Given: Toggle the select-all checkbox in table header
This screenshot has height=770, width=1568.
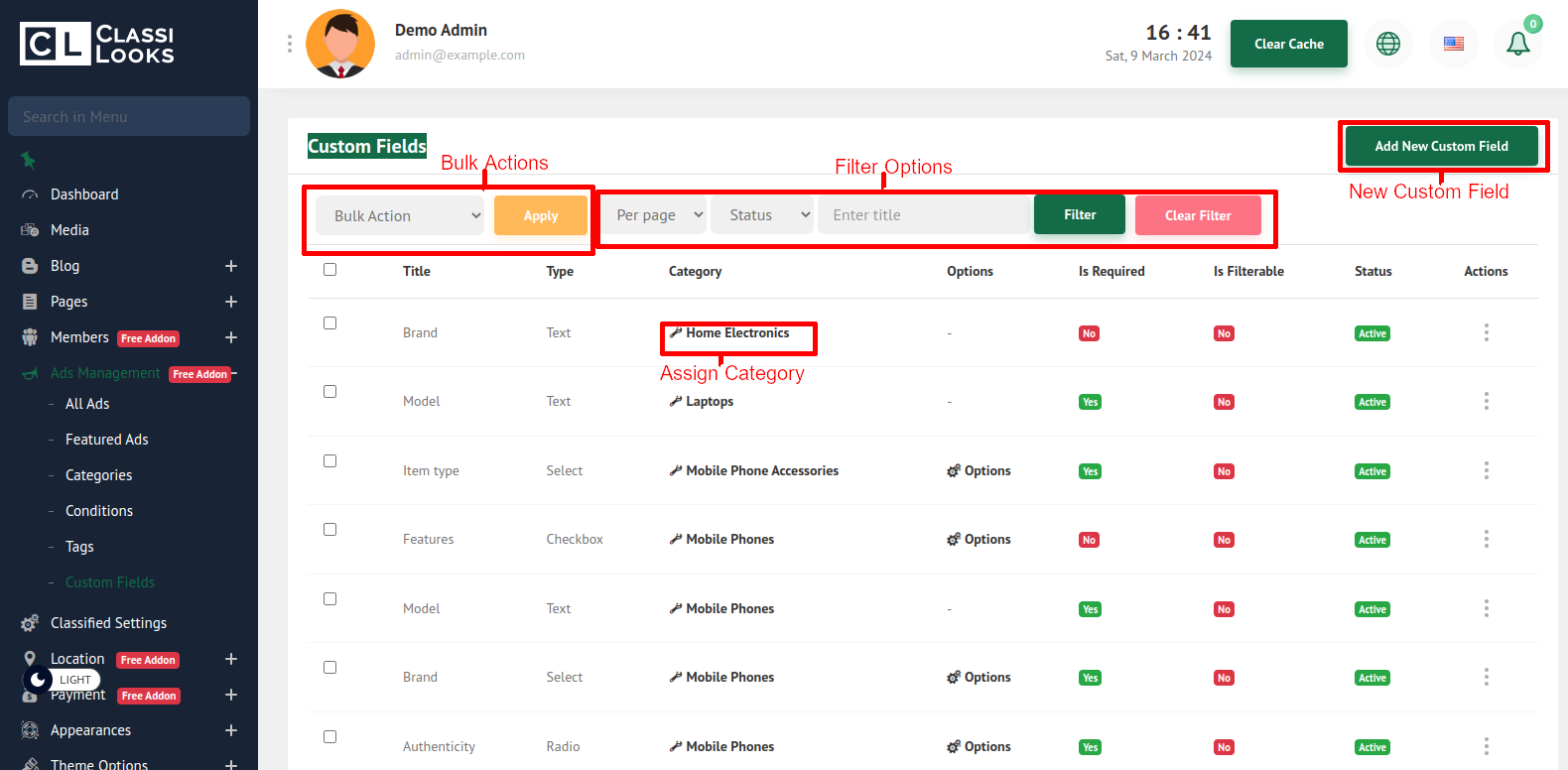Looking at the screenshot, I should pos(330,270).
